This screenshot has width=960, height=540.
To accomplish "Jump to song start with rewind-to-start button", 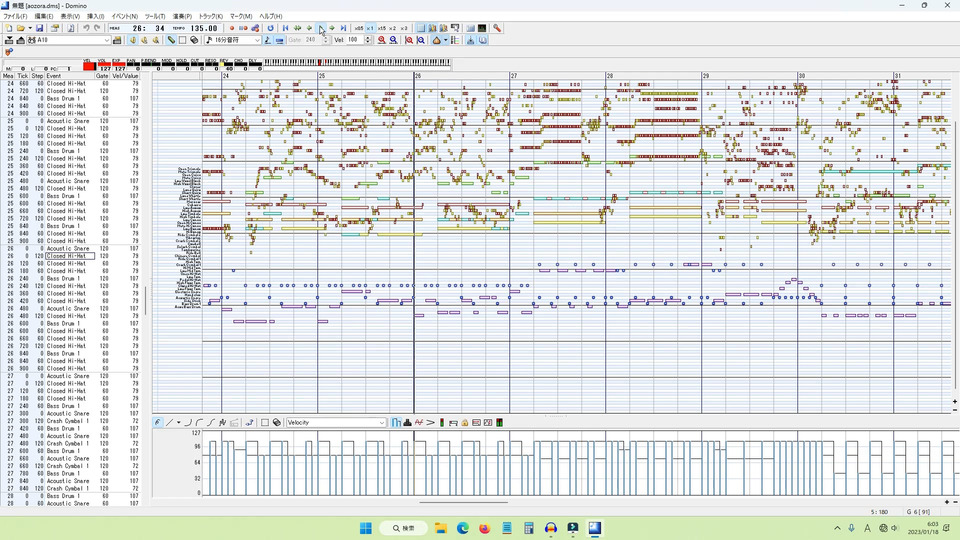I will (x=285, y=28).
